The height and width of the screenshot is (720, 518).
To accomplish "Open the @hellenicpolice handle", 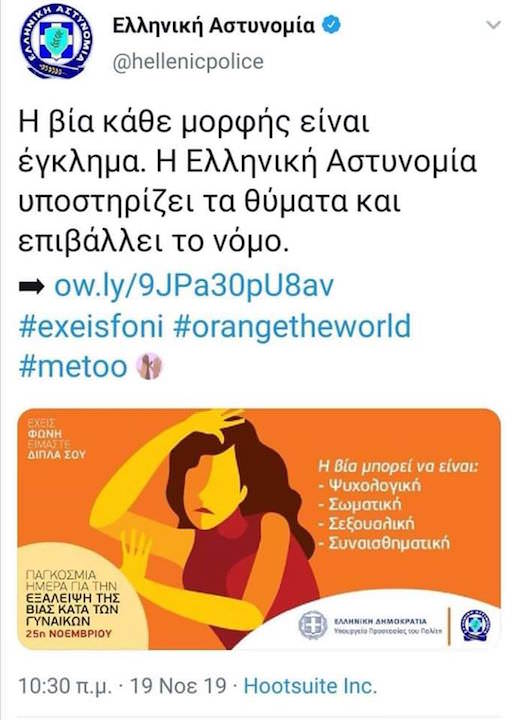I will click(x=188, y=62).
